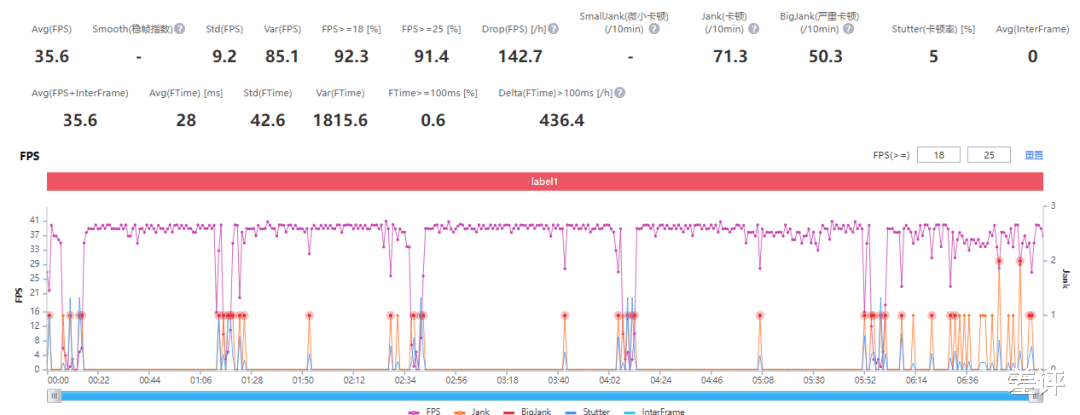Click FPS threshold field showing 25
The image size is (1080, 415).
(989, 155)
